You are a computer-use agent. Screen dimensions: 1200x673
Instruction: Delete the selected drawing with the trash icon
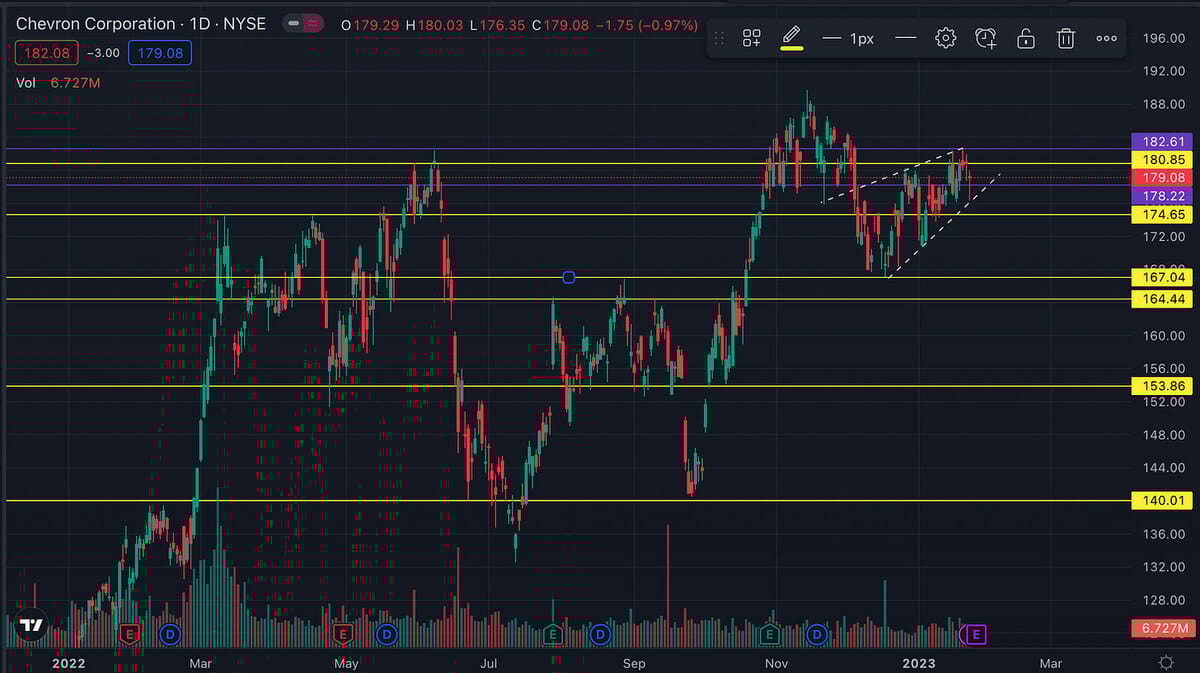(x=1066, y=38)
